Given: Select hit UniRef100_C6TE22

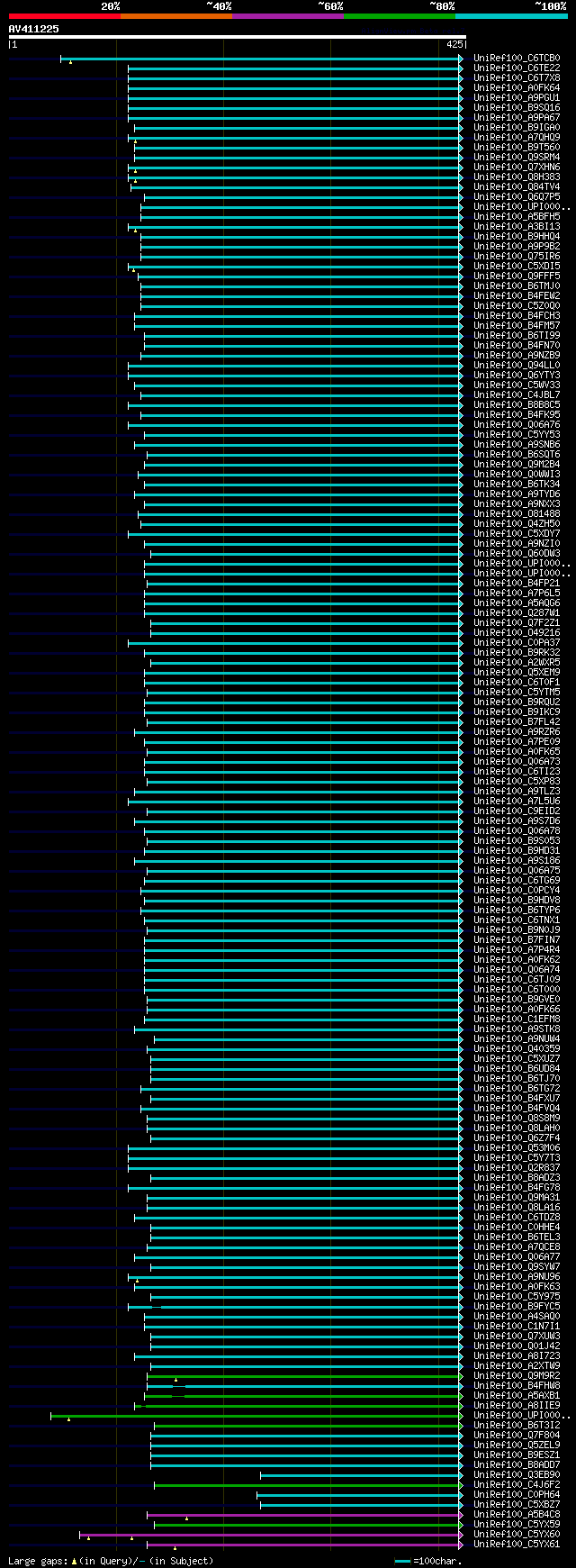Looking at the screenshot, I should click(x=517, y=68).
